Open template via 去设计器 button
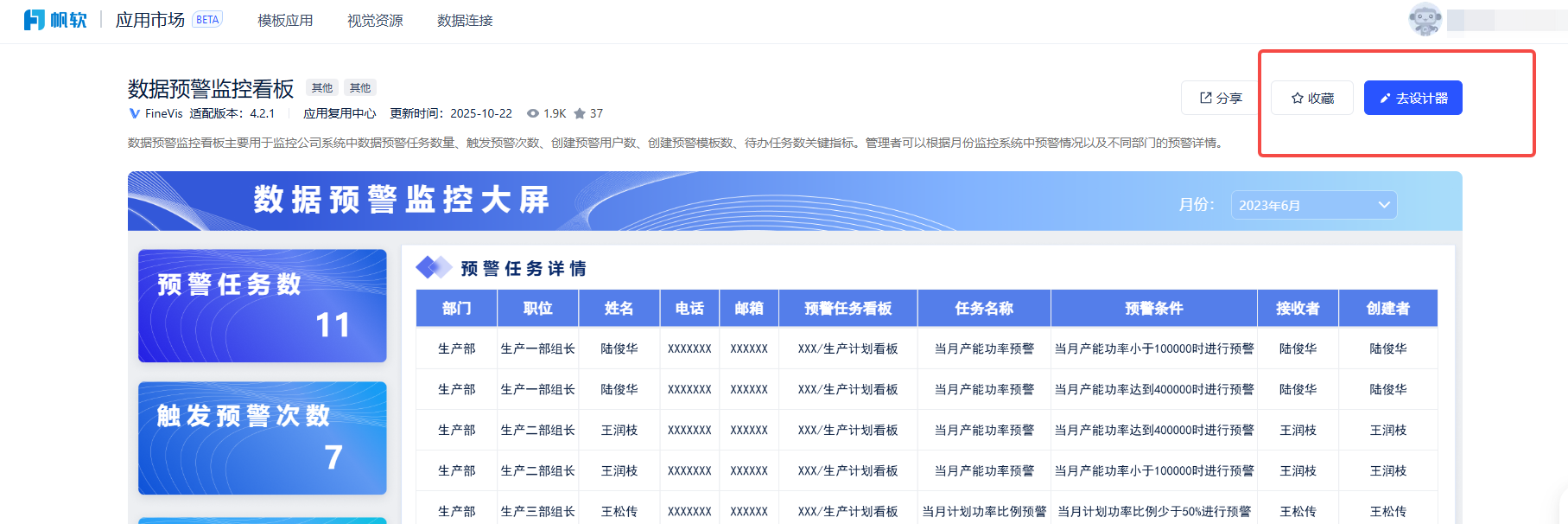The width and height of the screenshot is (1568, 524). (x=1412, y=98)
